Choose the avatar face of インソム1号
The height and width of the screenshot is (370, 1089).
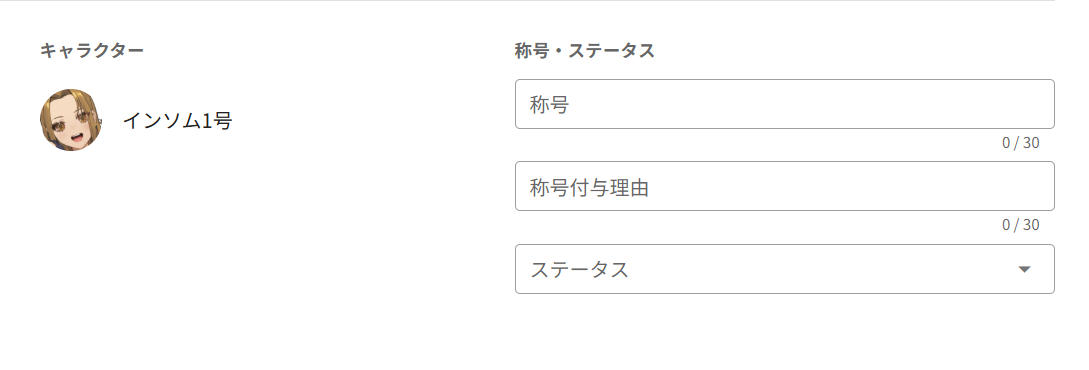[x=71, y=120]
